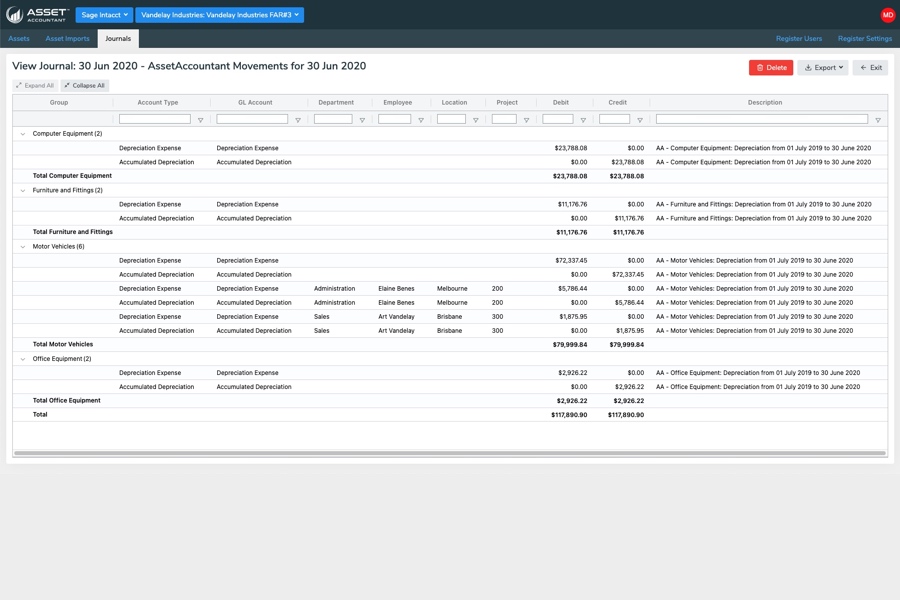Click the Description filter input field
This screenshot has height=600, width=900.
[x=761, y=119]
